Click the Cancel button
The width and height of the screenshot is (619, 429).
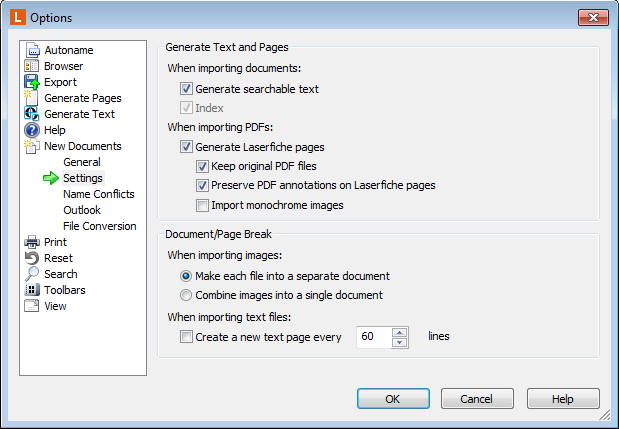(x=477, y=399)
